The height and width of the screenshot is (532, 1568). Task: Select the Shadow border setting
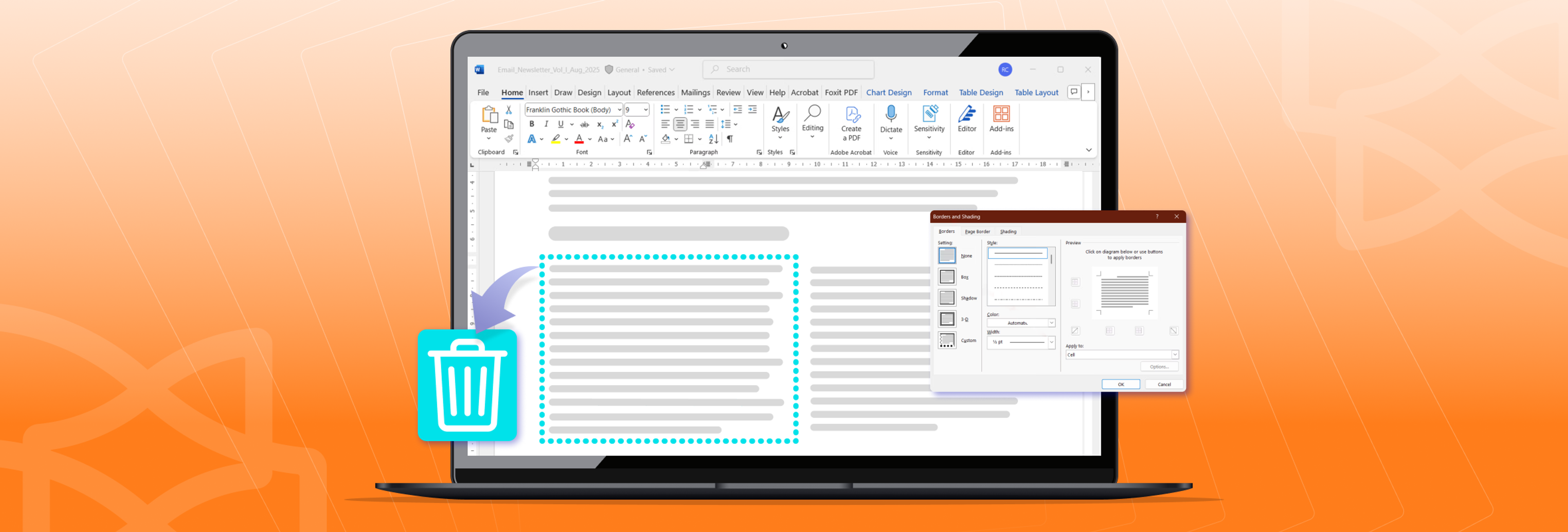point(947,298)
